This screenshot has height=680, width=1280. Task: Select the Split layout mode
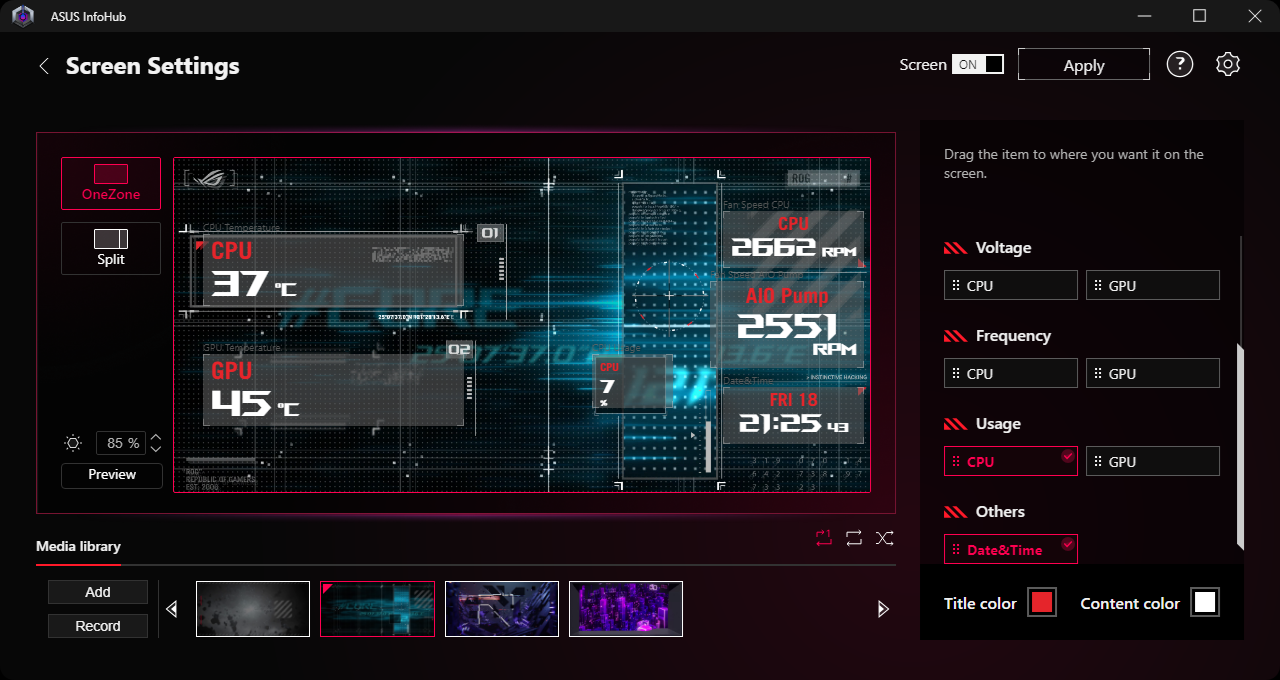(111, 248)
